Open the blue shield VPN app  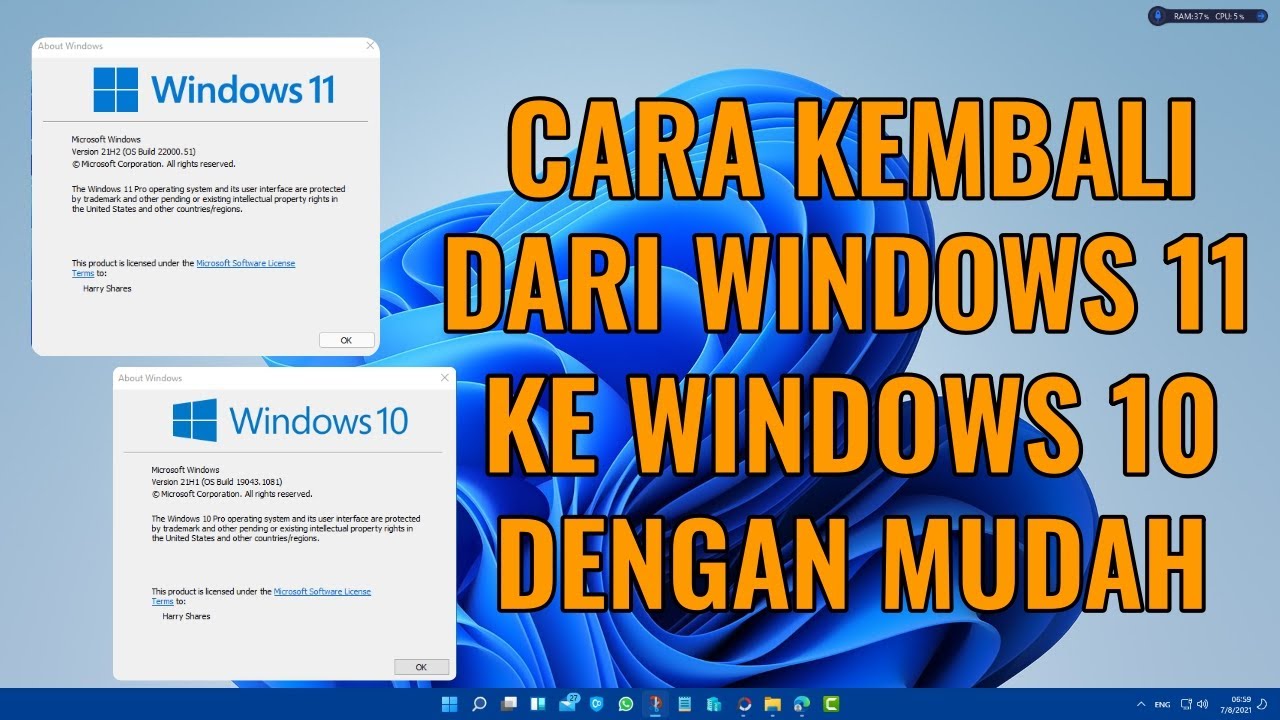[x=596, y=704]
